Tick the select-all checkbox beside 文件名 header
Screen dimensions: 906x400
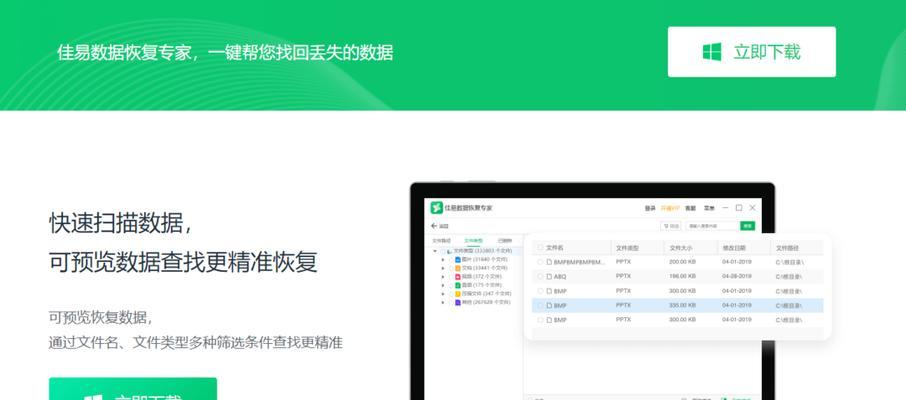pos(540,247)
